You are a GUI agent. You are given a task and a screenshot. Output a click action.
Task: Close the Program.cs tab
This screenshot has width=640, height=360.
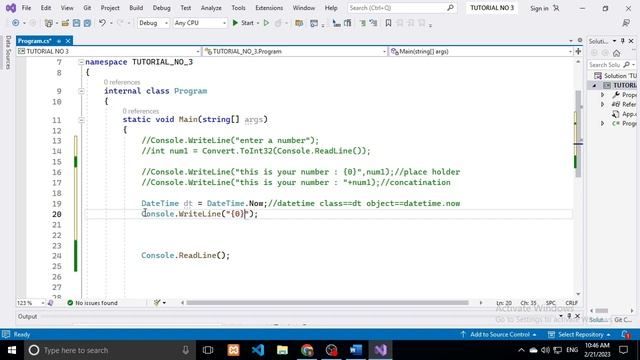coord(68,41)
